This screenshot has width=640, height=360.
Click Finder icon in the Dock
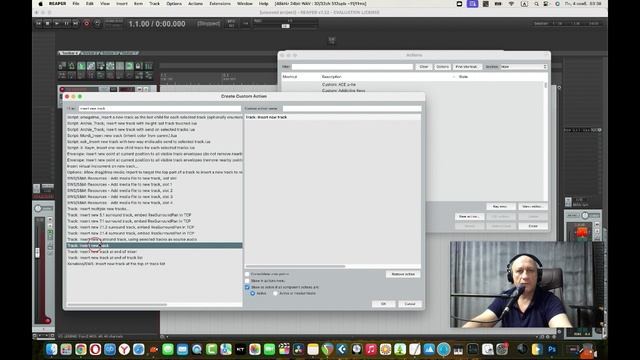click(x=51, y=349)
